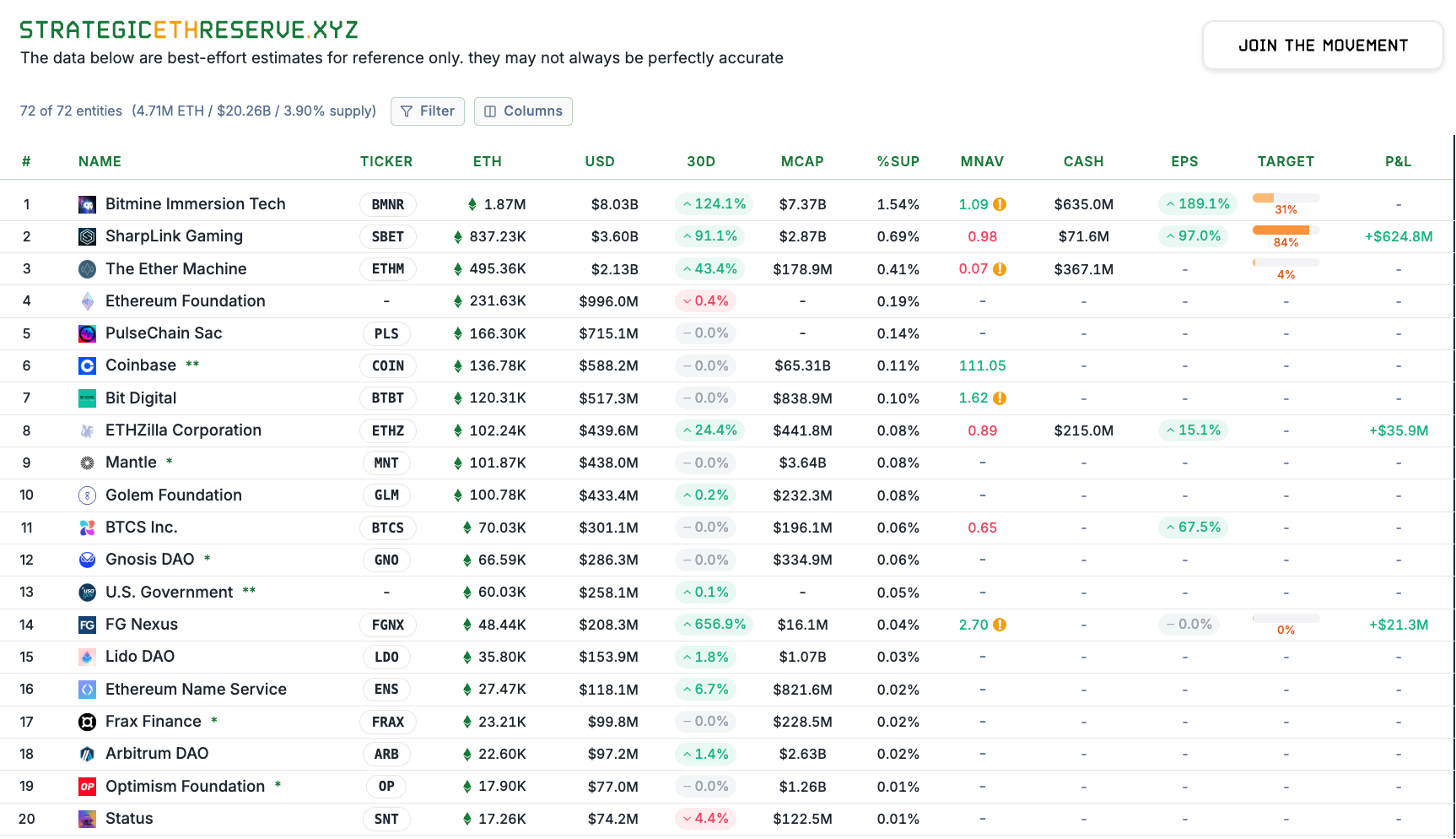This screenshot has height=839, width=1456.
Task: Click the SBET ticker badge
Action: (388, 237)
